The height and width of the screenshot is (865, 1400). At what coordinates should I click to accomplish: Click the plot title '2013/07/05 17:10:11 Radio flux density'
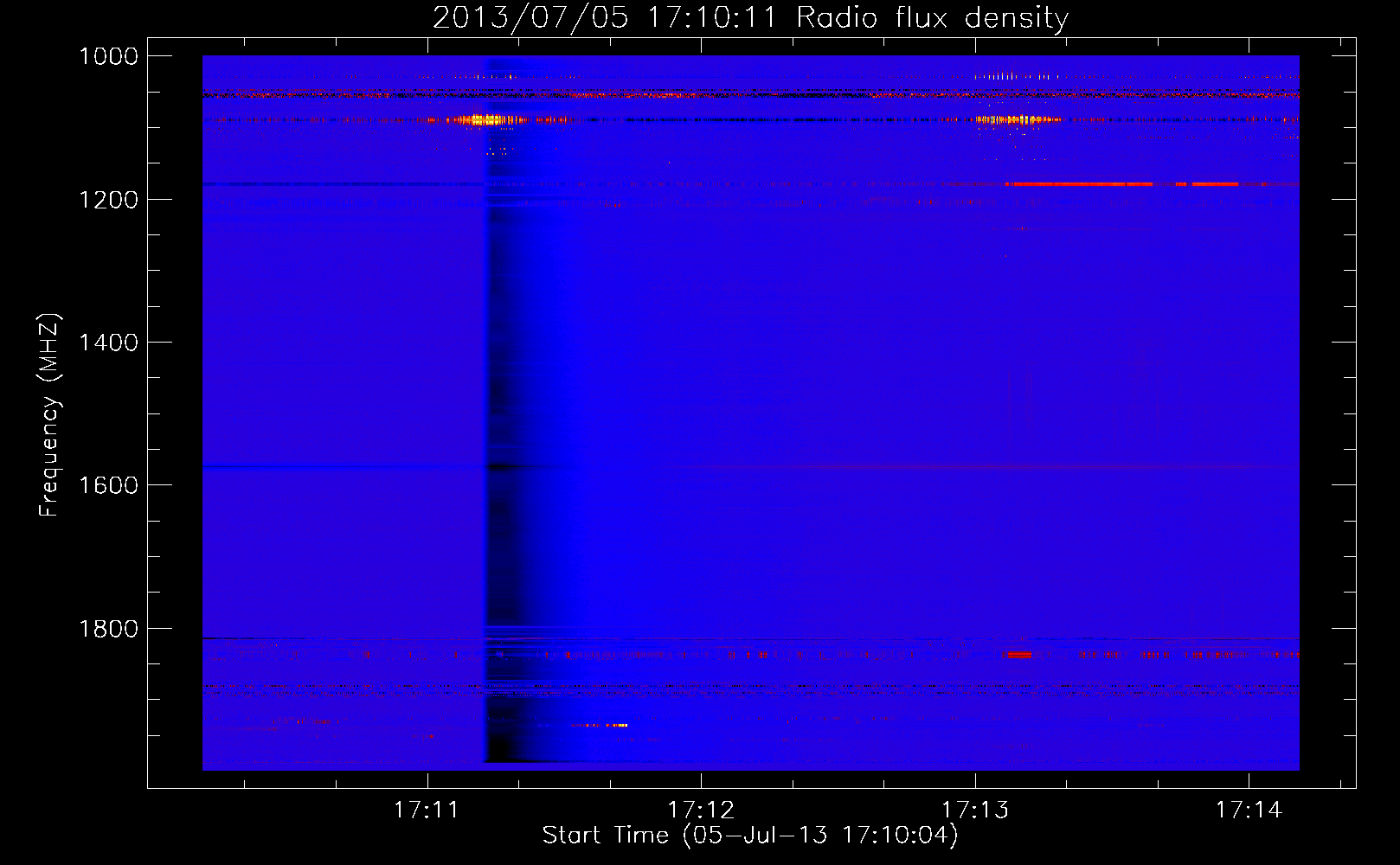750,17
